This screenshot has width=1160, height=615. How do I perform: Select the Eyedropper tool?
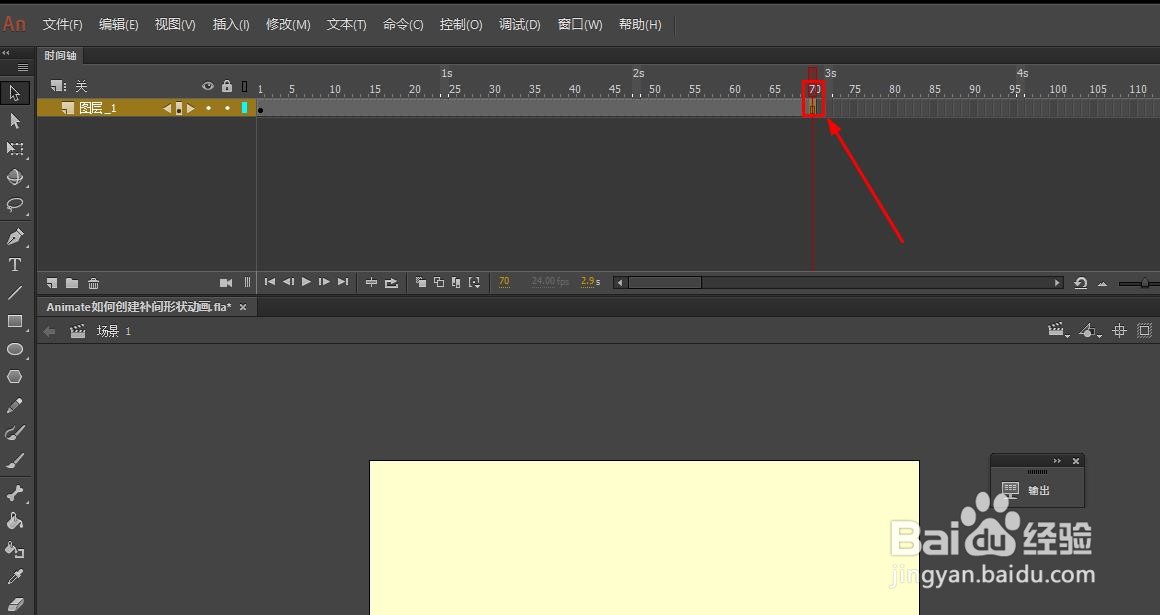point(15,577)
